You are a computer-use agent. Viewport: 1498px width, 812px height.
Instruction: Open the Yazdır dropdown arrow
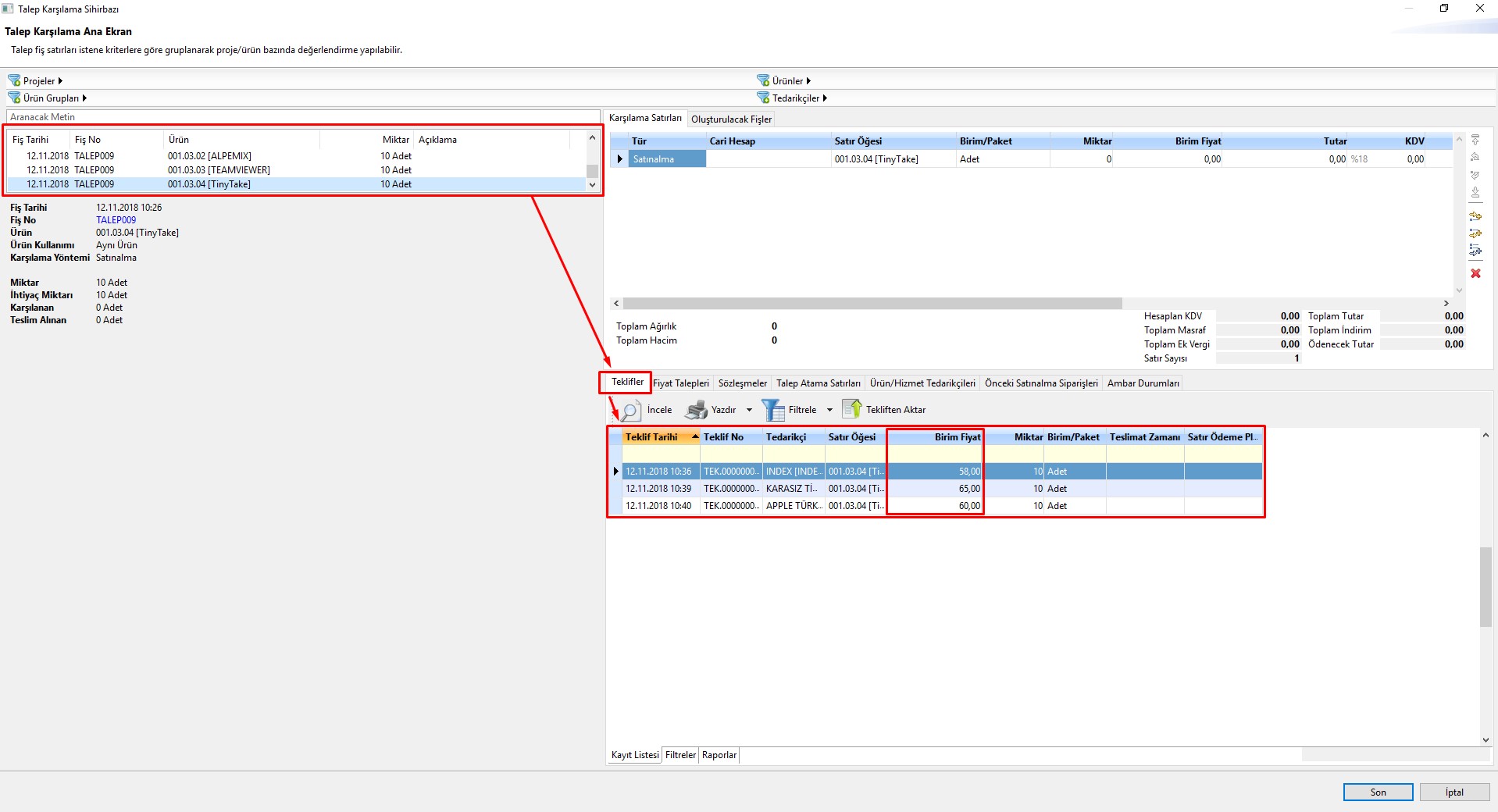point(749,410)
